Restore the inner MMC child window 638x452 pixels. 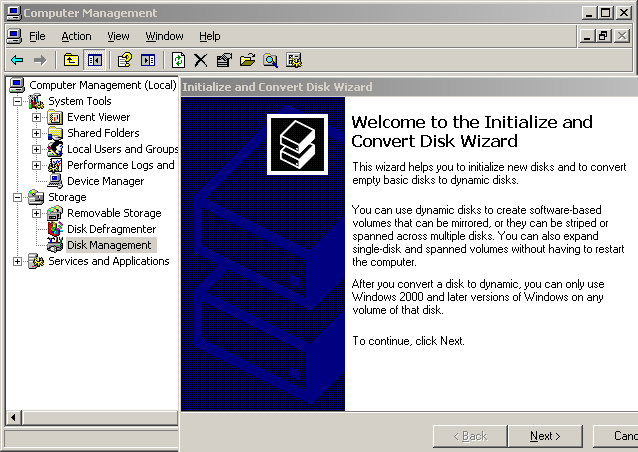603,36
